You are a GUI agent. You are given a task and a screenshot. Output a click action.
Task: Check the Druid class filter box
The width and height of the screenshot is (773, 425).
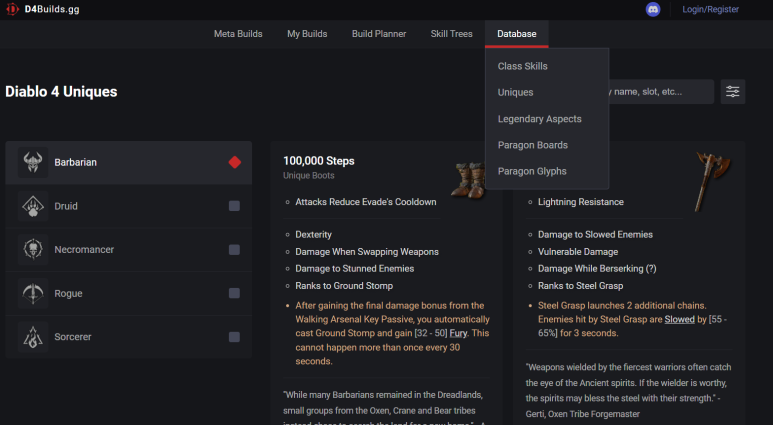(x=235, y=206)
